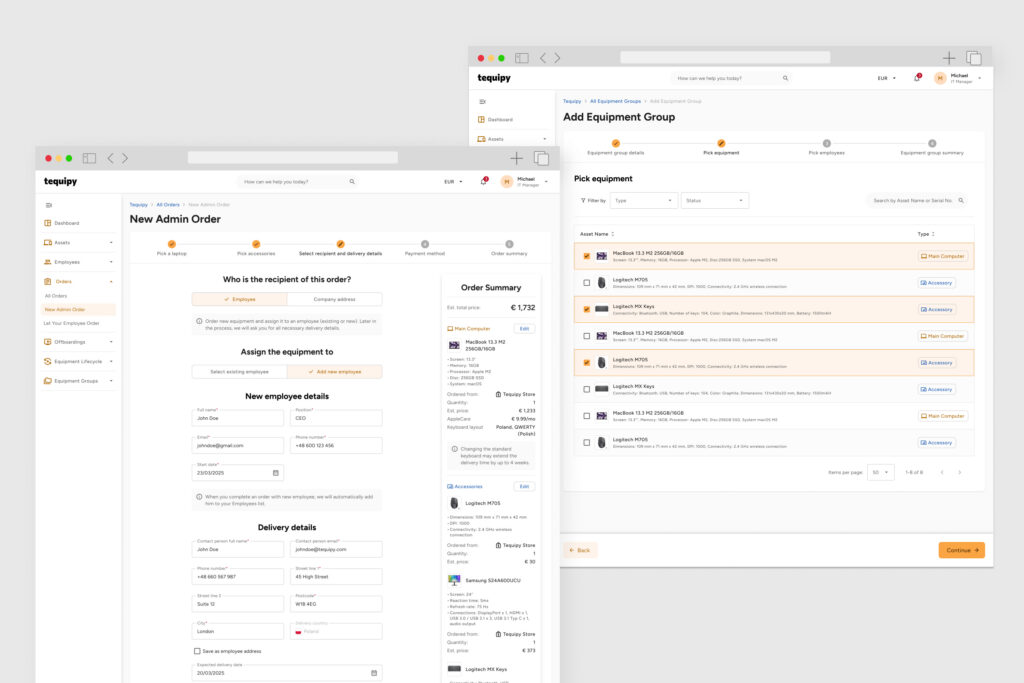Uncheck the selected Logitech MX Keys row checkbox
The width and height of the screenshot is (1024, 683).
click(x=586, y=310)
